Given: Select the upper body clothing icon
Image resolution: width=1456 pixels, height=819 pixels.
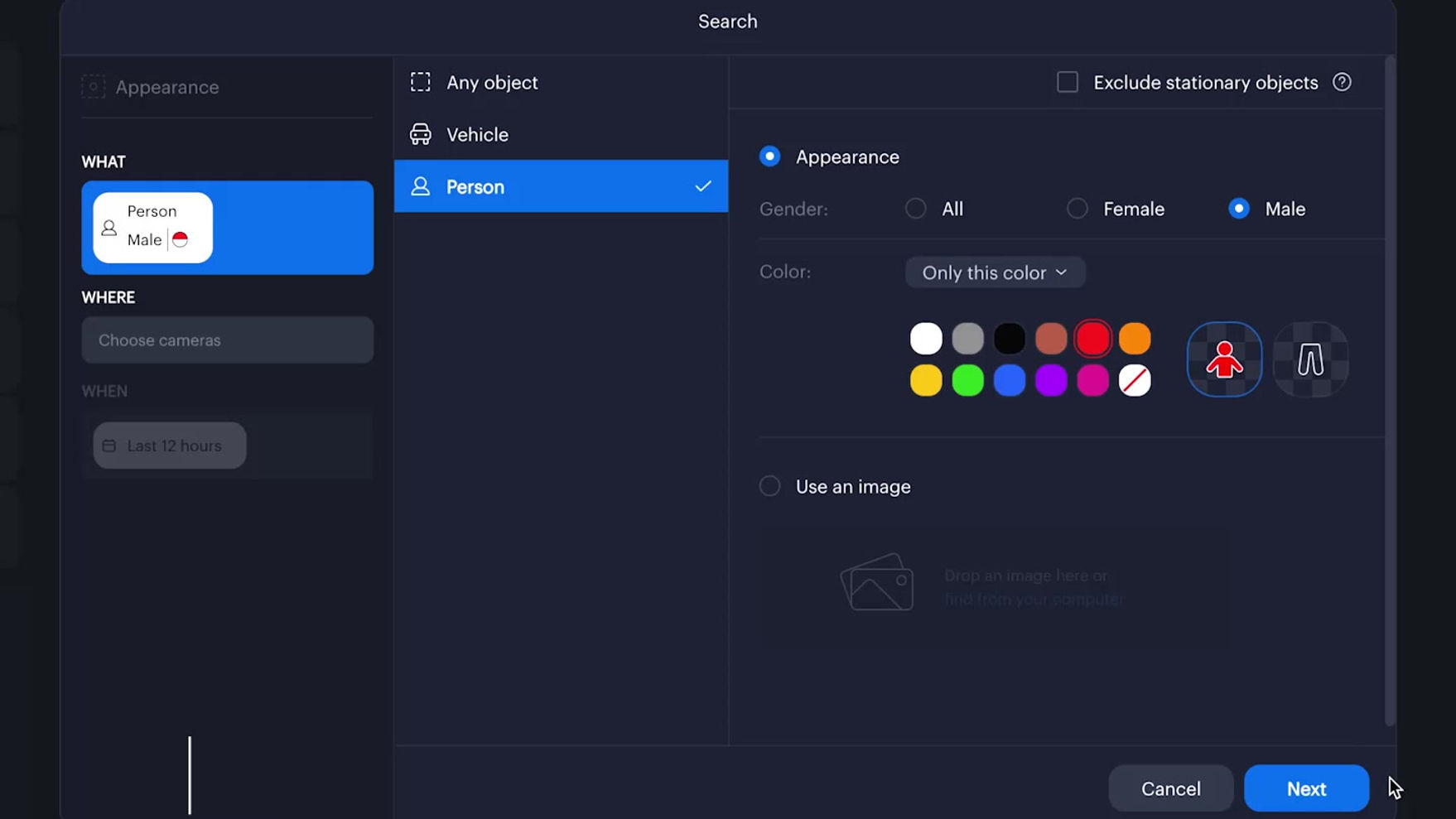Looking at the screenshot, I should 1224,359.
